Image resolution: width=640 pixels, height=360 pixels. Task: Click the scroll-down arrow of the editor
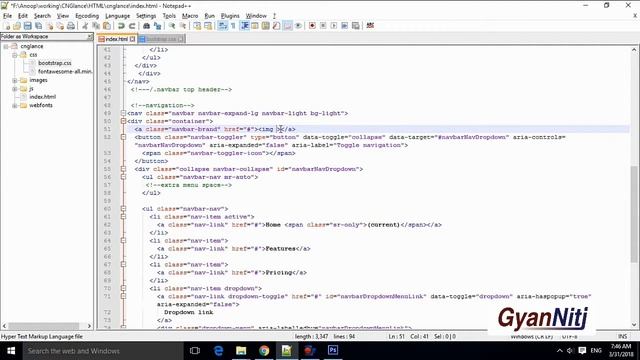pos(633,325)
